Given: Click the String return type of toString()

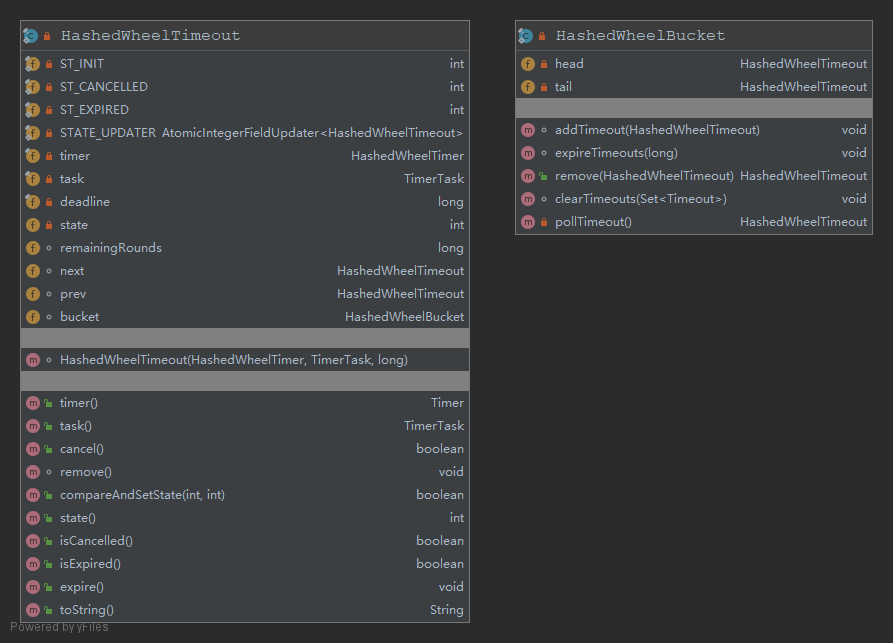Looking at the screenshot, I should coord(446,610).
